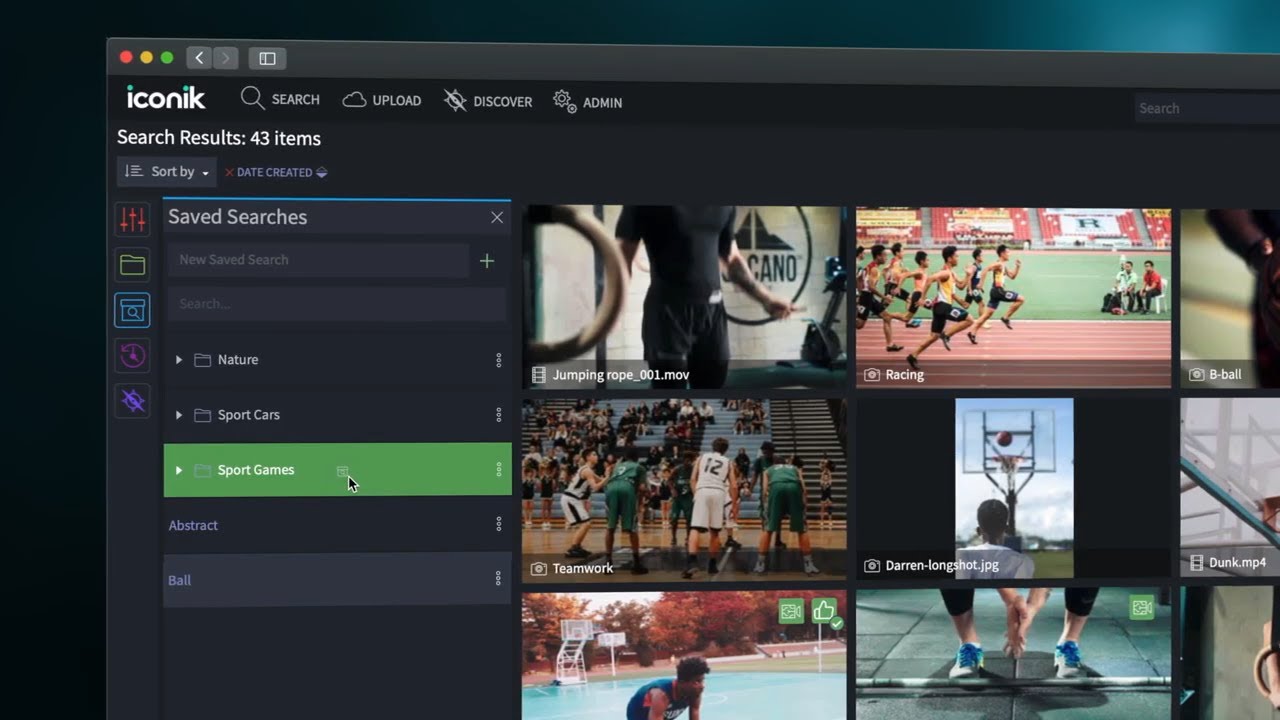Open the DISCOVER page
This screenshot has height=720, width=1280.
point(488,101)
